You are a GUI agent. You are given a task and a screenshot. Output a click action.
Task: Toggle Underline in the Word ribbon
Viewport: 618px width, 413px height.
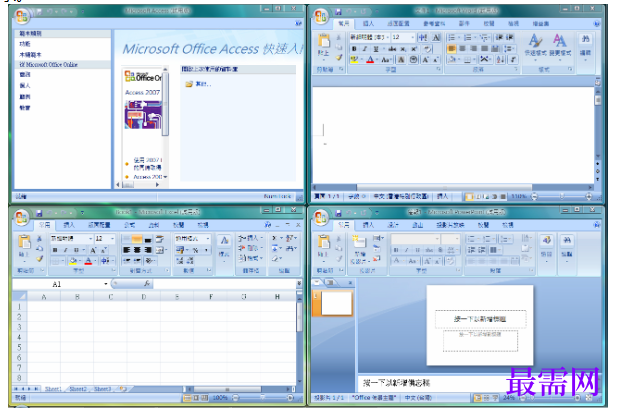click(376, 49)
